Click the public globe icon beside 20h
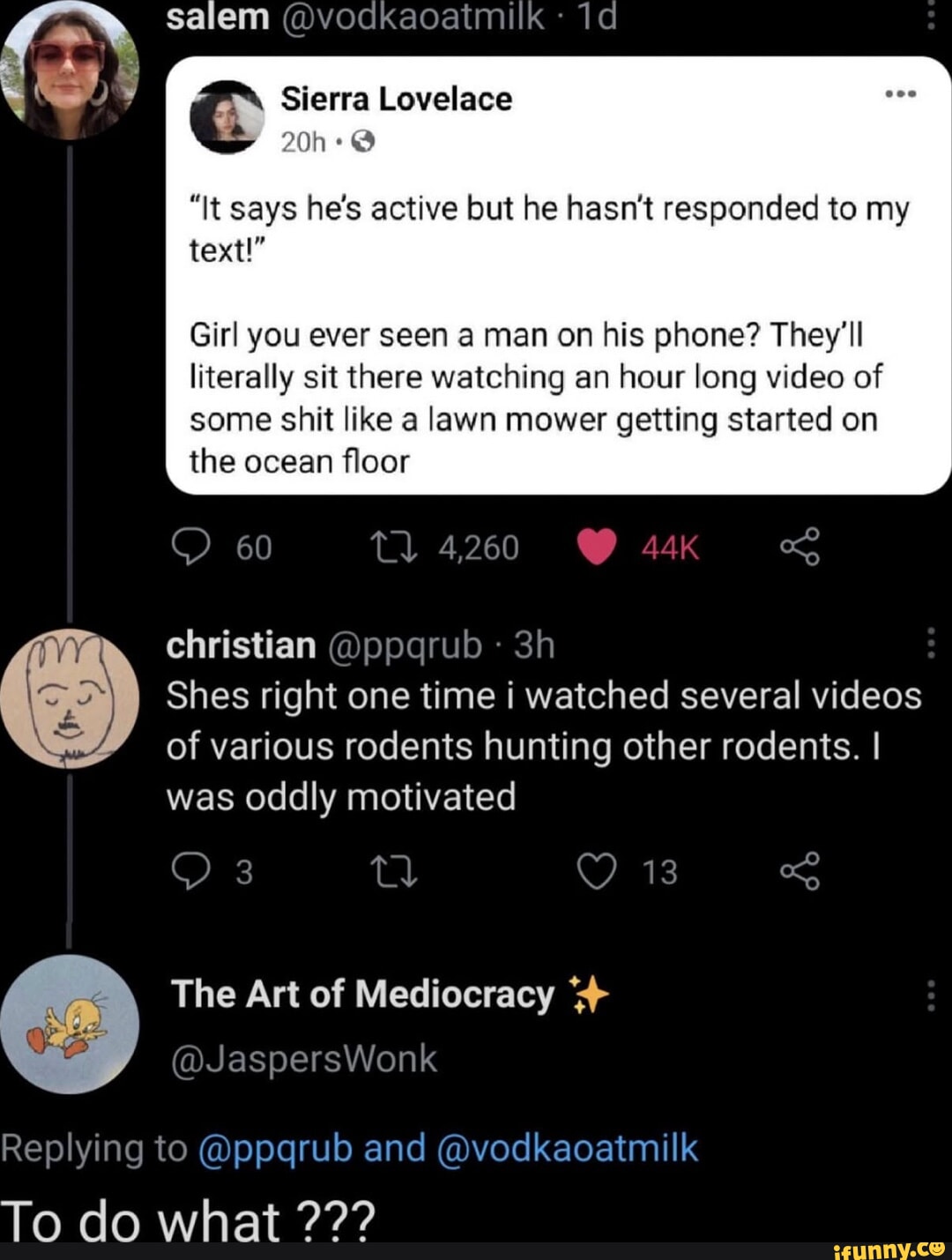This screenshot has height=1260, width=952. (363, 142)
